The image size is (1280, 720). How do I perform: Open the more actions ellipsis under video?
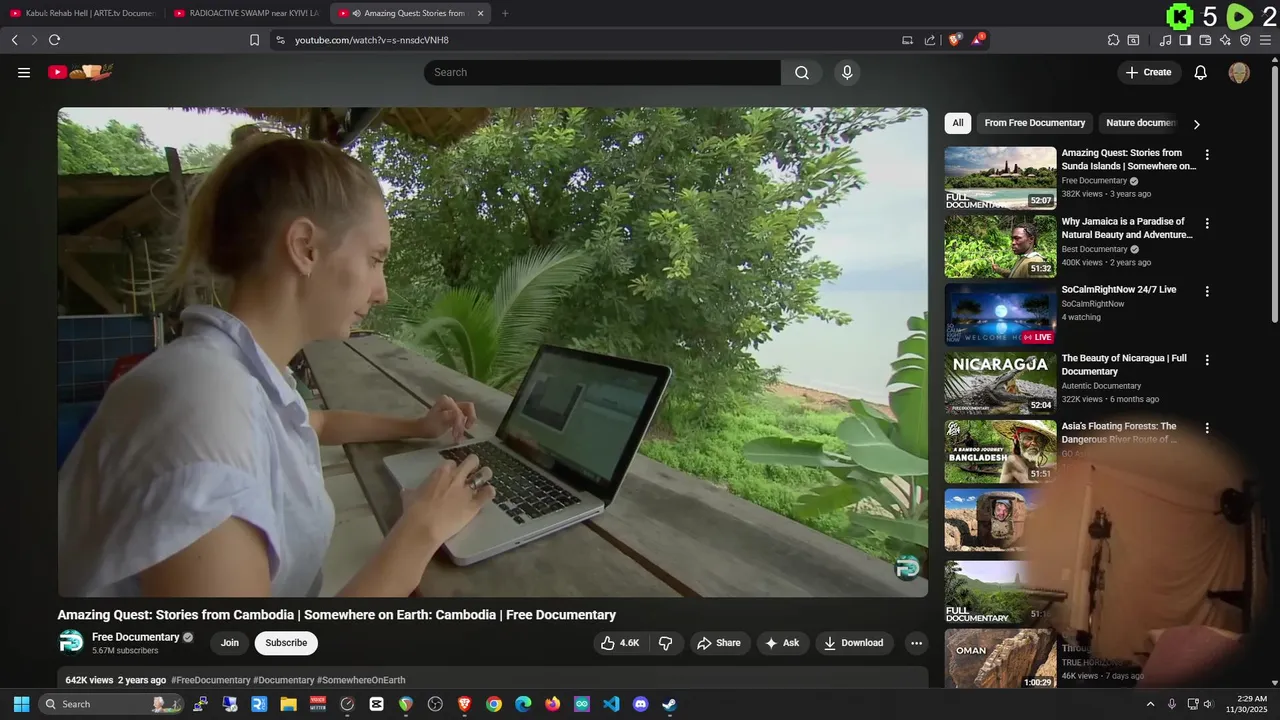click(916, 643)
